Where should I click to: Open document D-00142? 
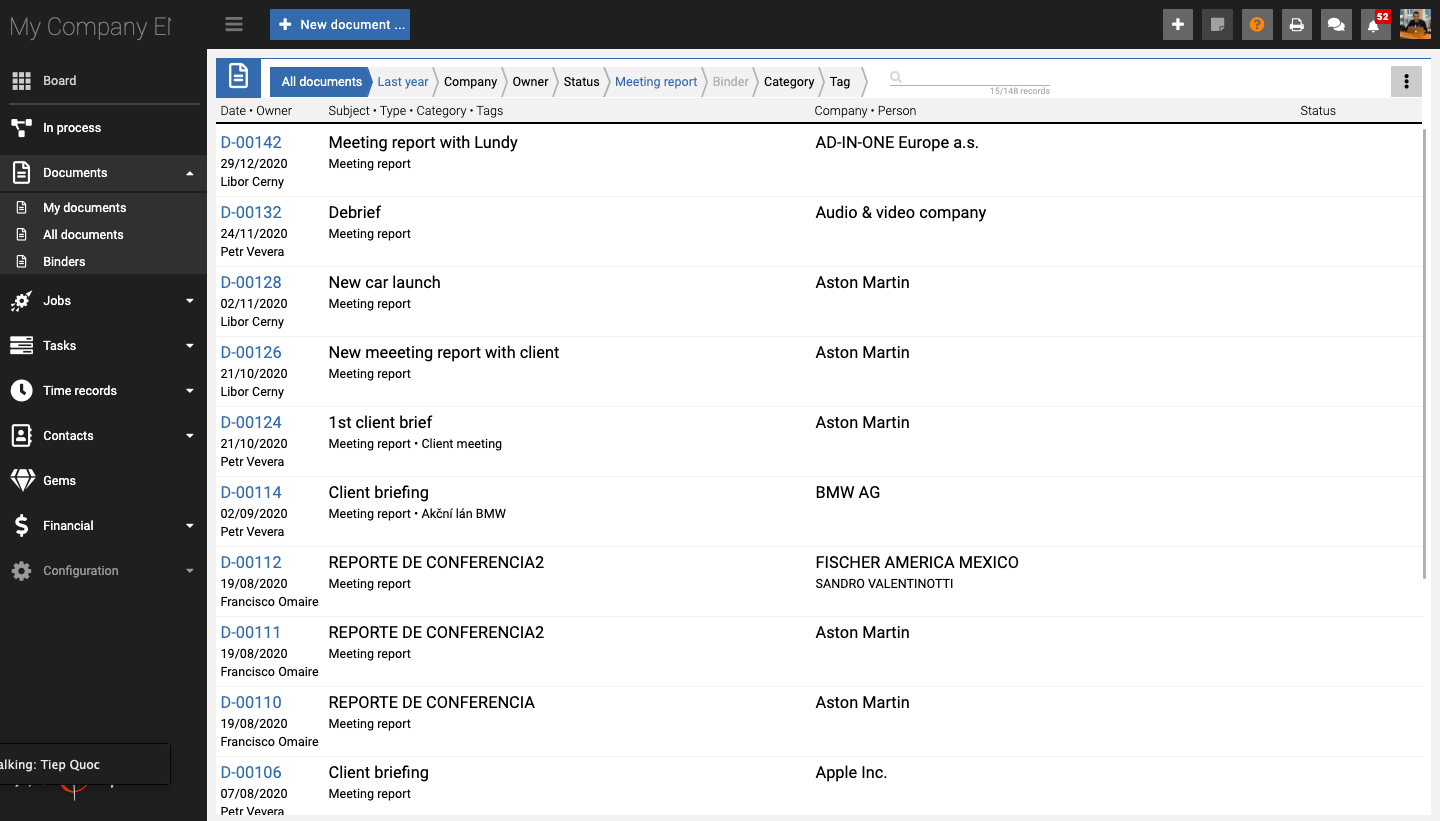click(251, 143)
